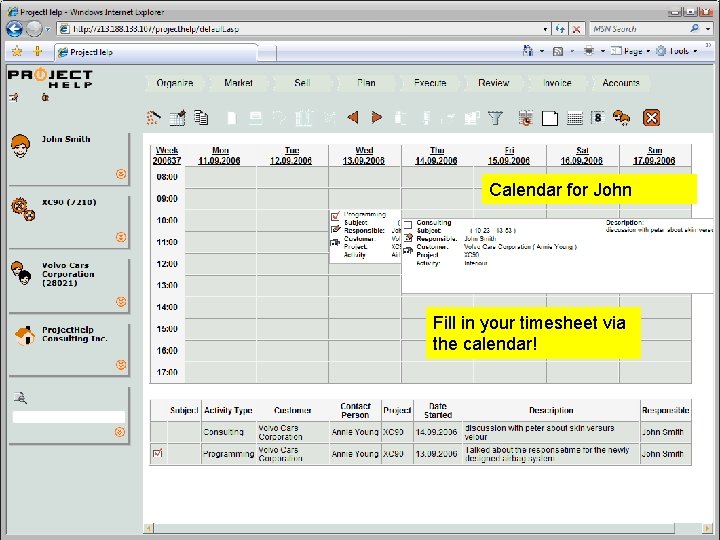
Task: Open the Market menu
Action: (x=238, y=83)
